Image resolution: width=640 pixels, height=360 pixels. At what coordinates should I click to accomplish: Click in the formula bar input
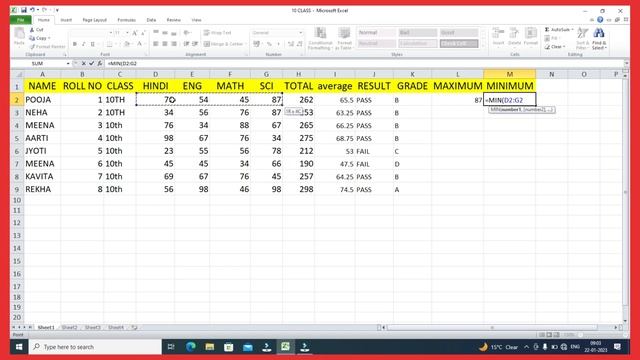tap(363, 63)
